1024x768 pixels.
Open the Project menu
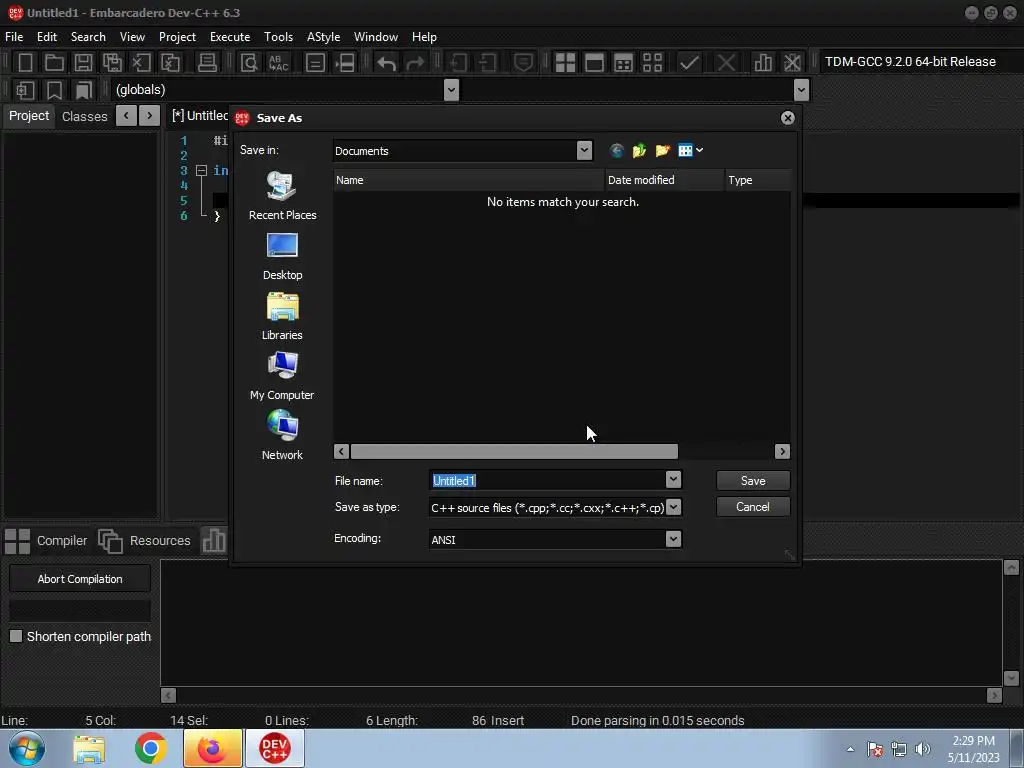tap(177, 37)
